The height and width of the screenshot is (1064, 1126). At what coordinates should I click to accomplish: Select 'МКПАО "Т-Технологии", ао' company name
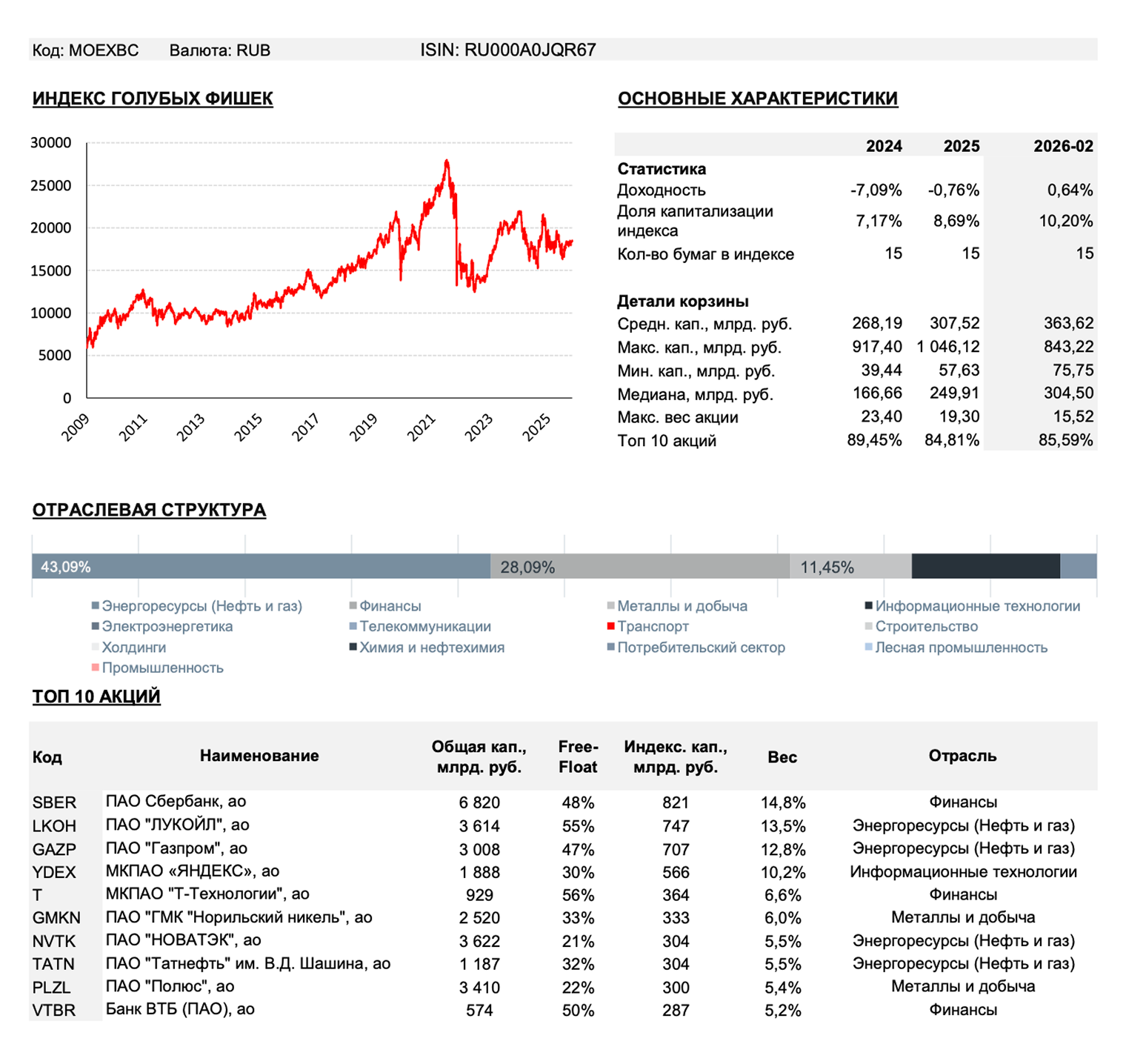click(207, 894)
